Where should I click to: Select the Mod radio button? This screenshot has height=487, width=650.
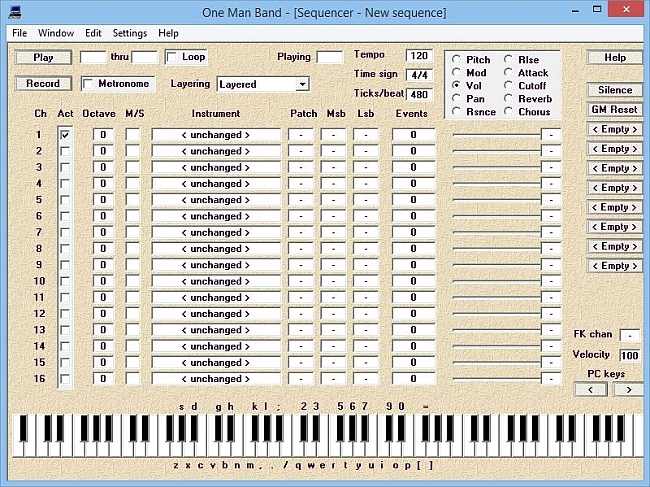tap(456, 73)
